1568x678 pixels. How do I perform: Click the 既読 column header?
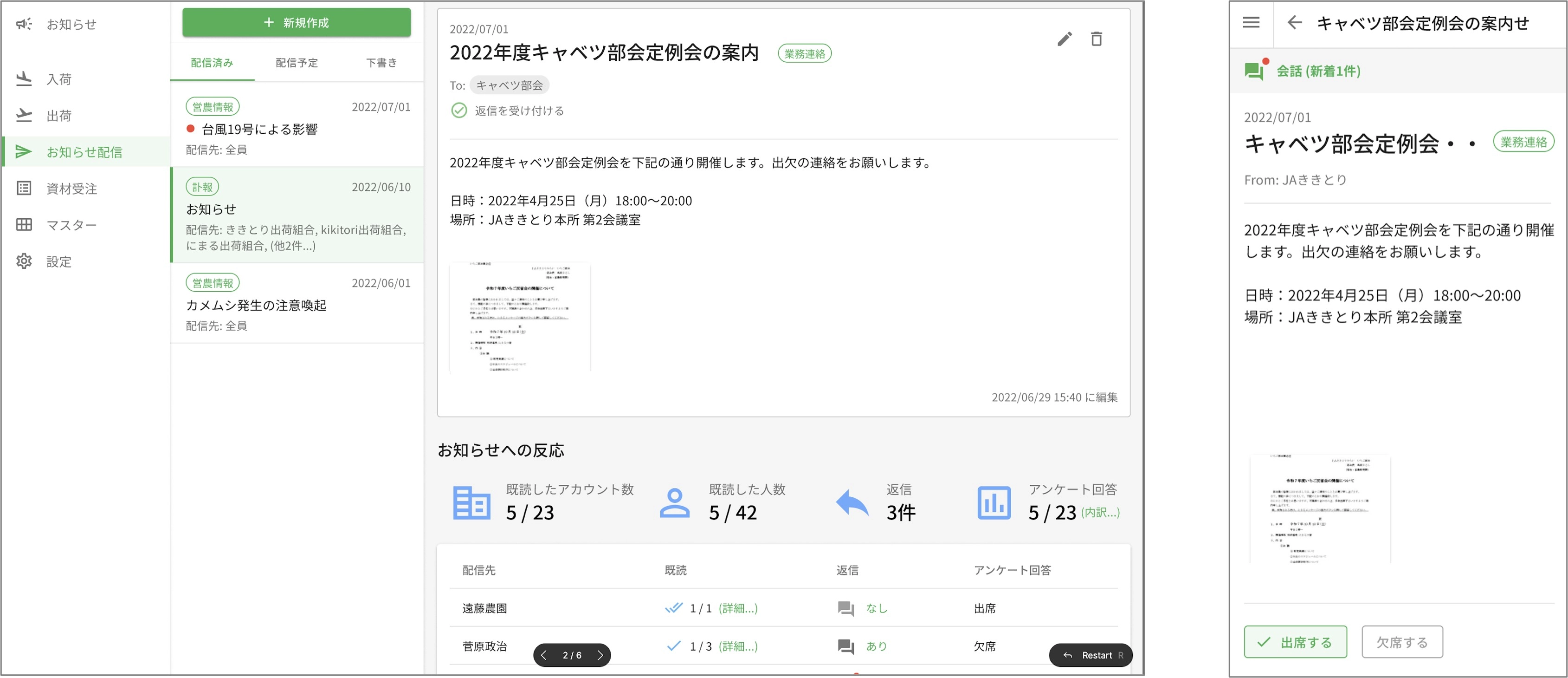click(x=676, y=570)
